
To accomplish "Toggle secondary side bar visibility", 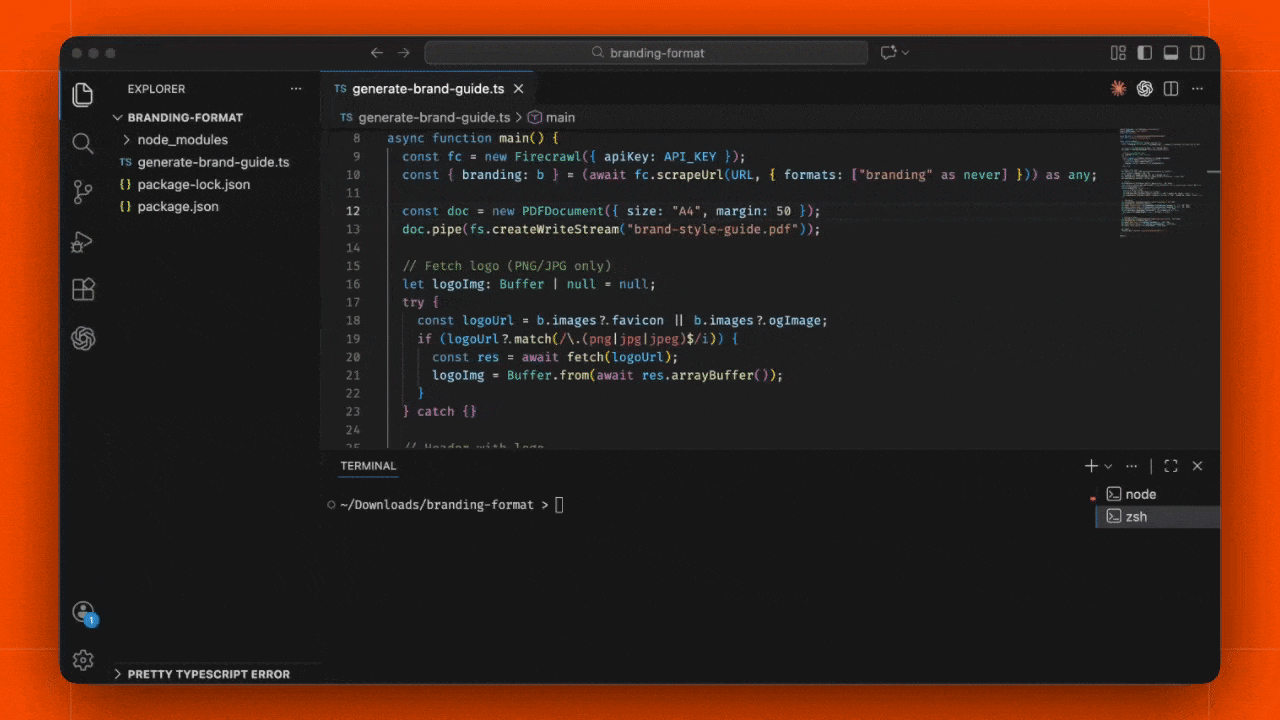I will coord(1197,53).
